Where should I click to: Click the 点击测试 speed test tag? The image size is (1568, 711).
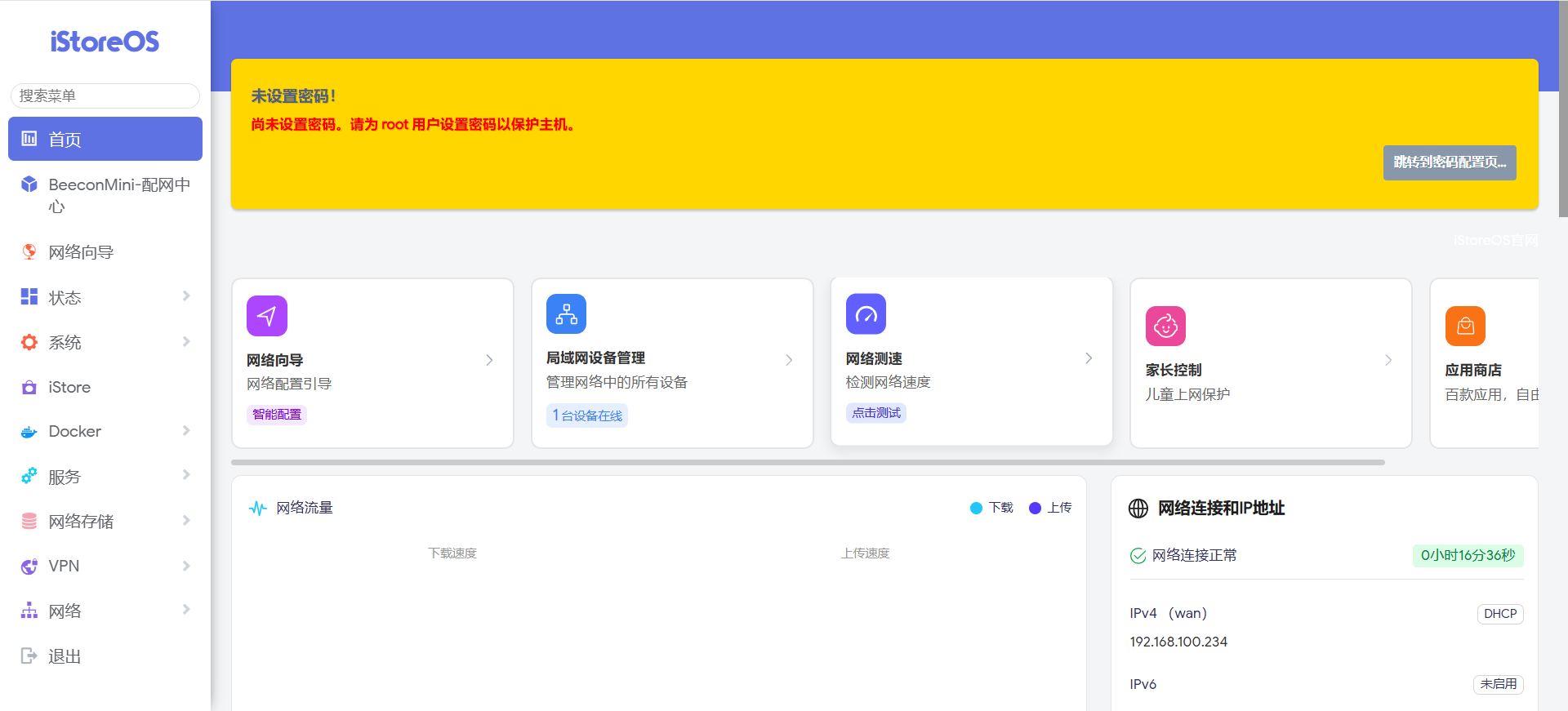pos(875,413)
